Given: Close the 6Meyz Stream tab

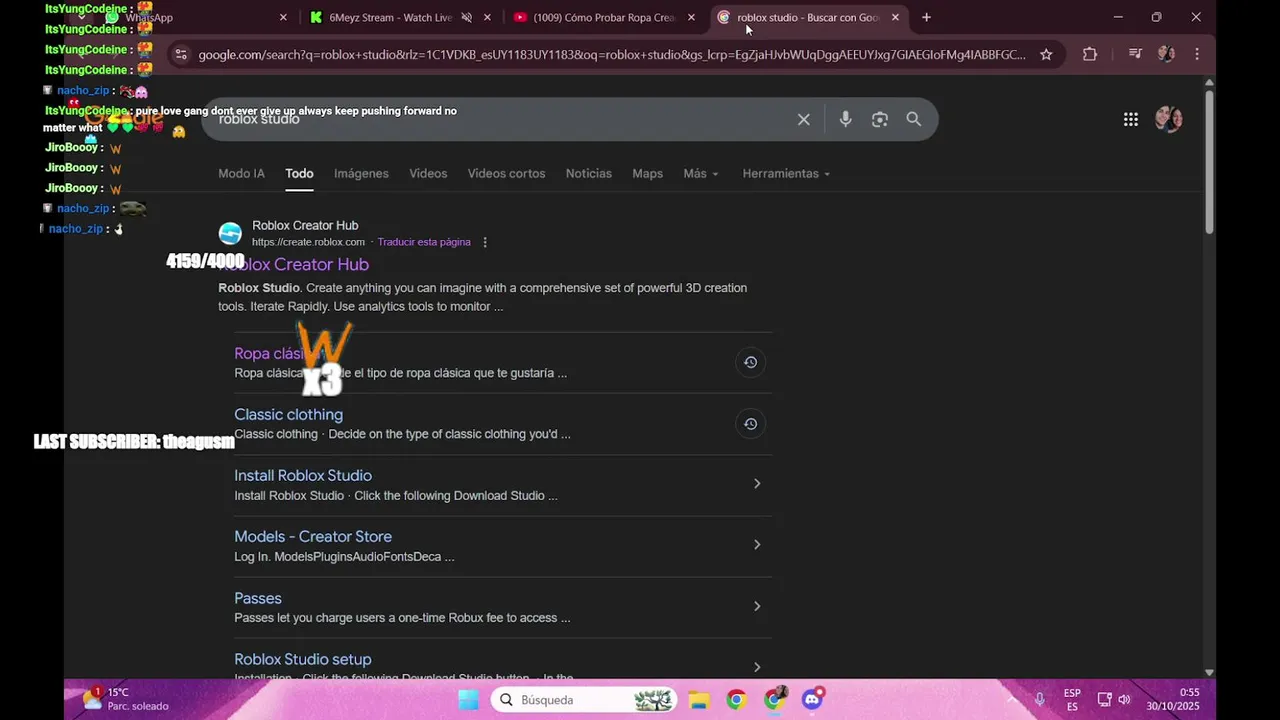Looking at the screenshot, I should click(x=488, y=17).
